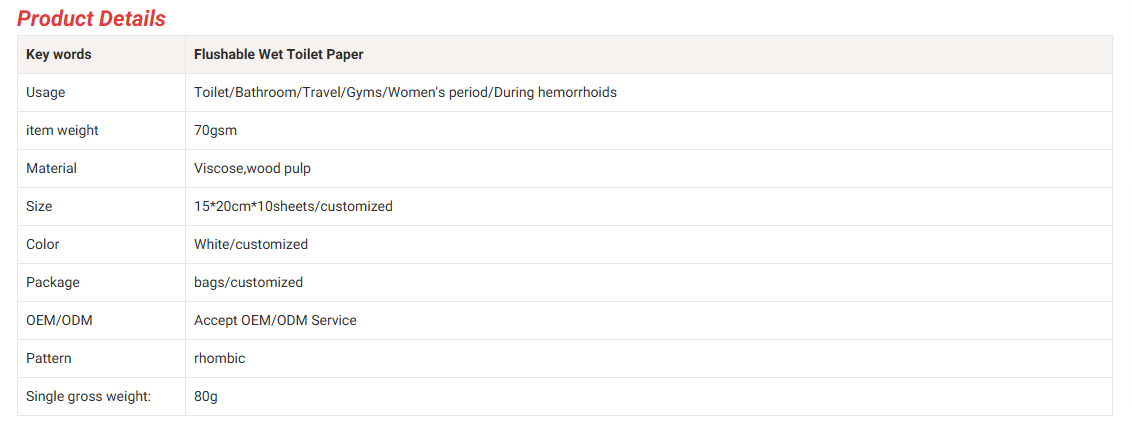Screen dimensions: 1133x434
Task: Click the 15*20cm*10sheets/customized value
Action: (293, 207)
